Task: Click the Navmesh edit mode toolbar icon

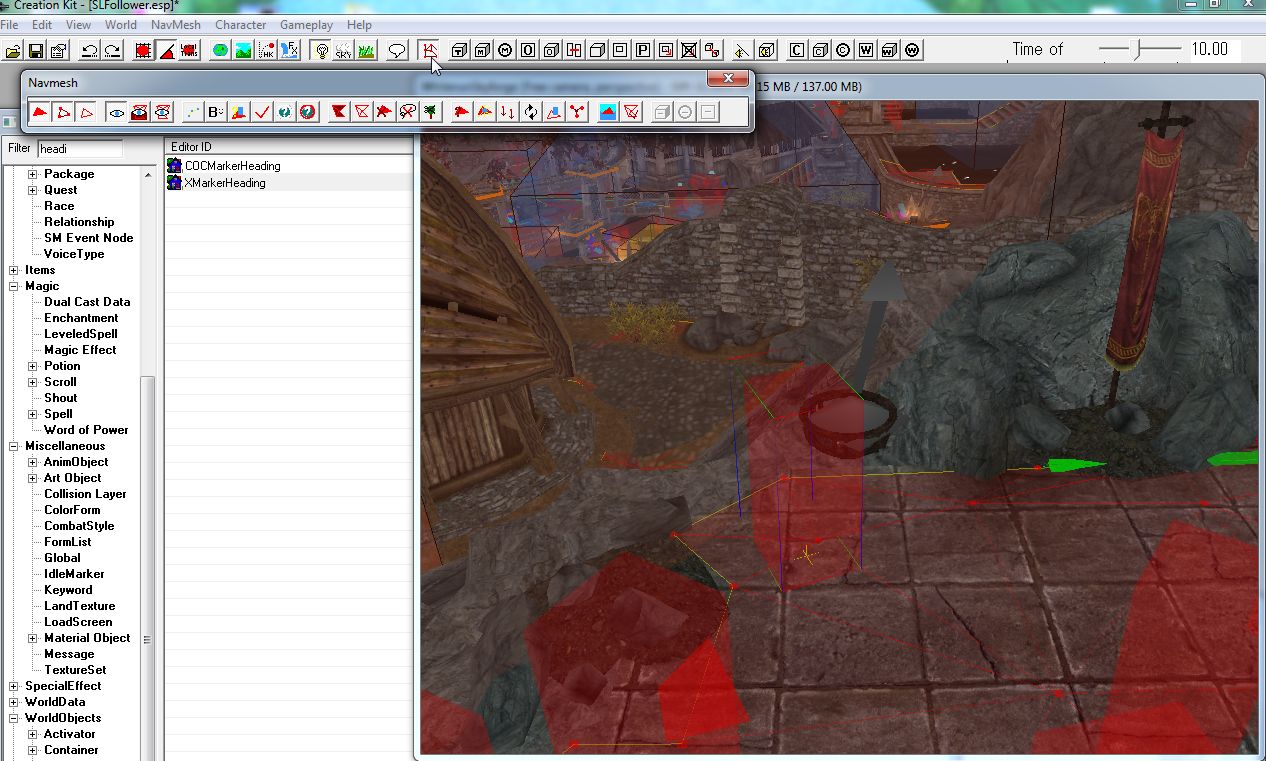Action: click(x=429, y=50)
